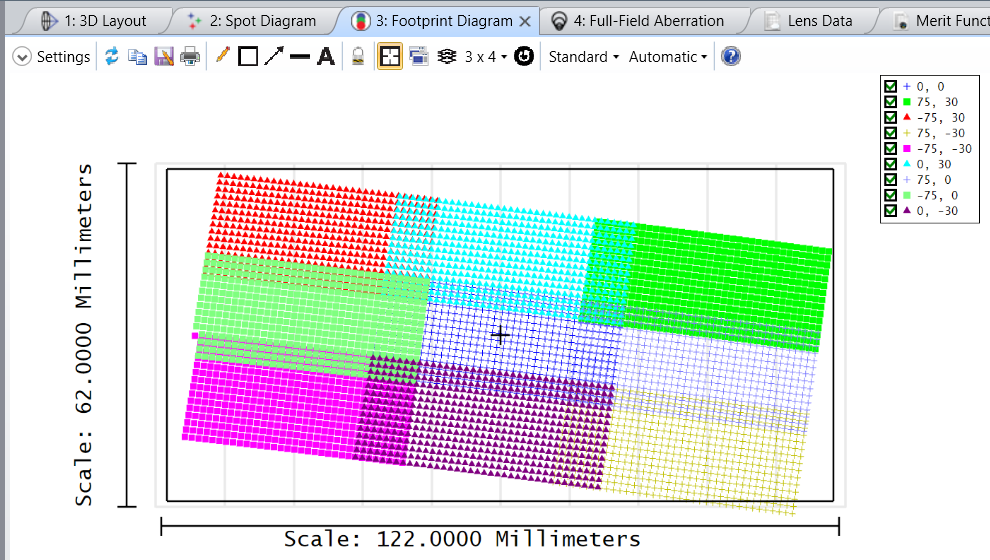This screenshot has width=990, height=560.
Task: Click the red triangle legend marker for -75, 30
Action: coord(907,117)
